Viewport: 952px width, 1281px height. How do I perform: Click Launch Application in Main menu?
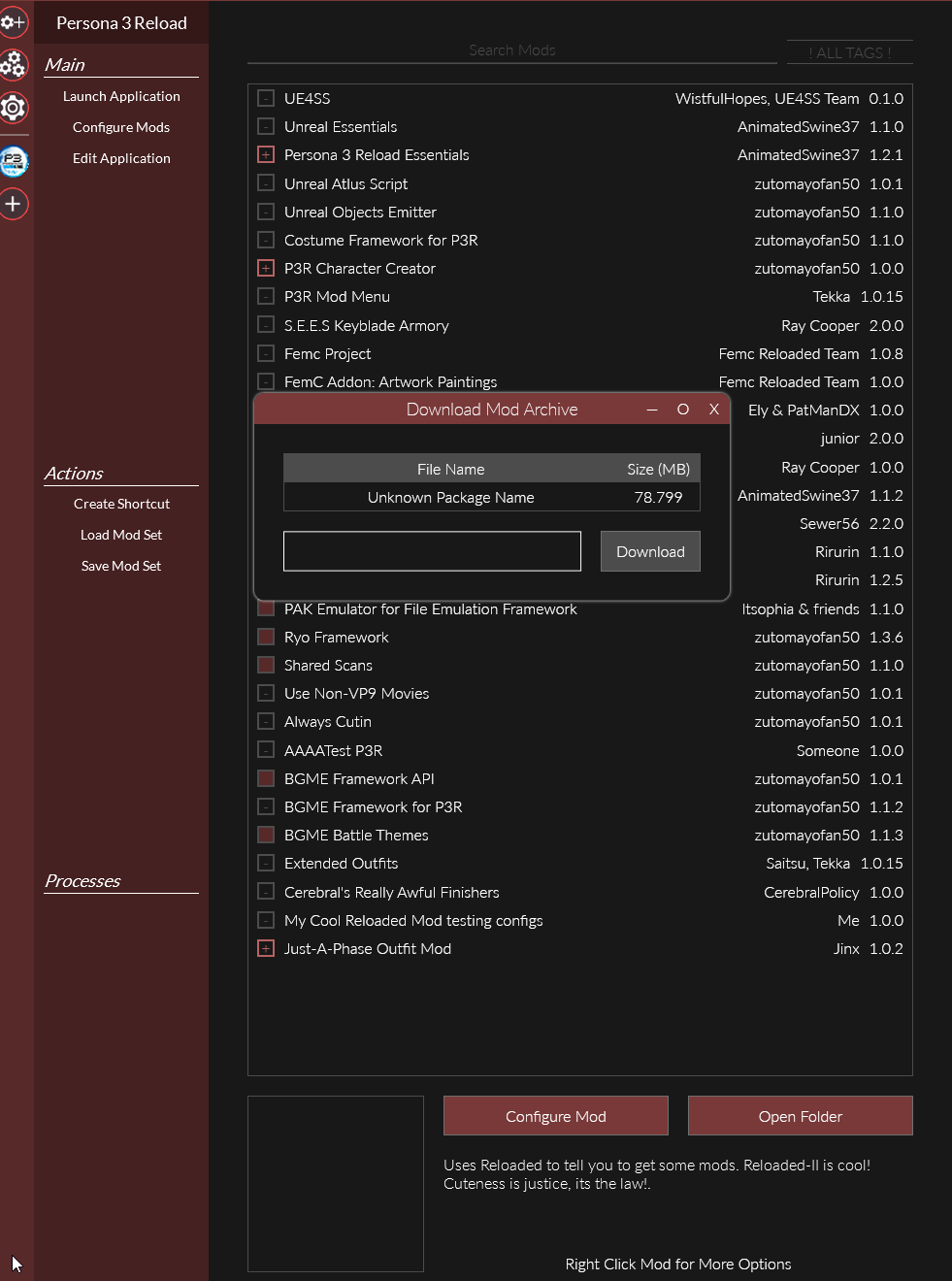click(121, 96)
